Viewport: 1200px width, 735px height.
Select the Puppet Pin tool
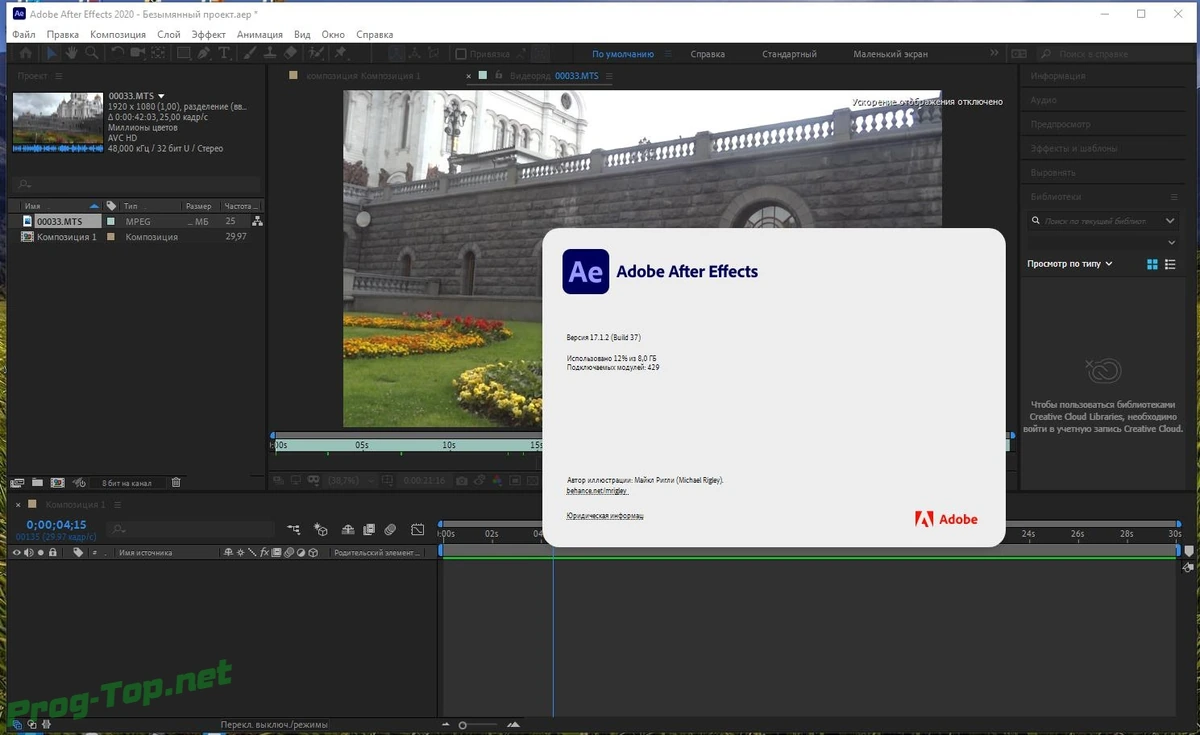pyautogui.click(x=340, y=53)
